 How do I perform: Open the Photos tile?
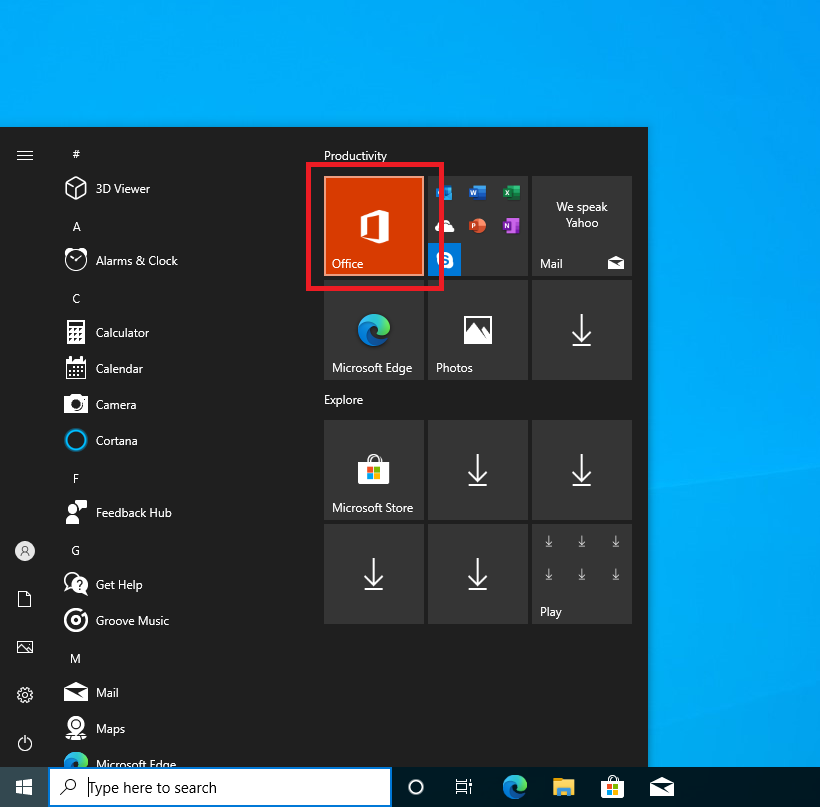(477, 330)
